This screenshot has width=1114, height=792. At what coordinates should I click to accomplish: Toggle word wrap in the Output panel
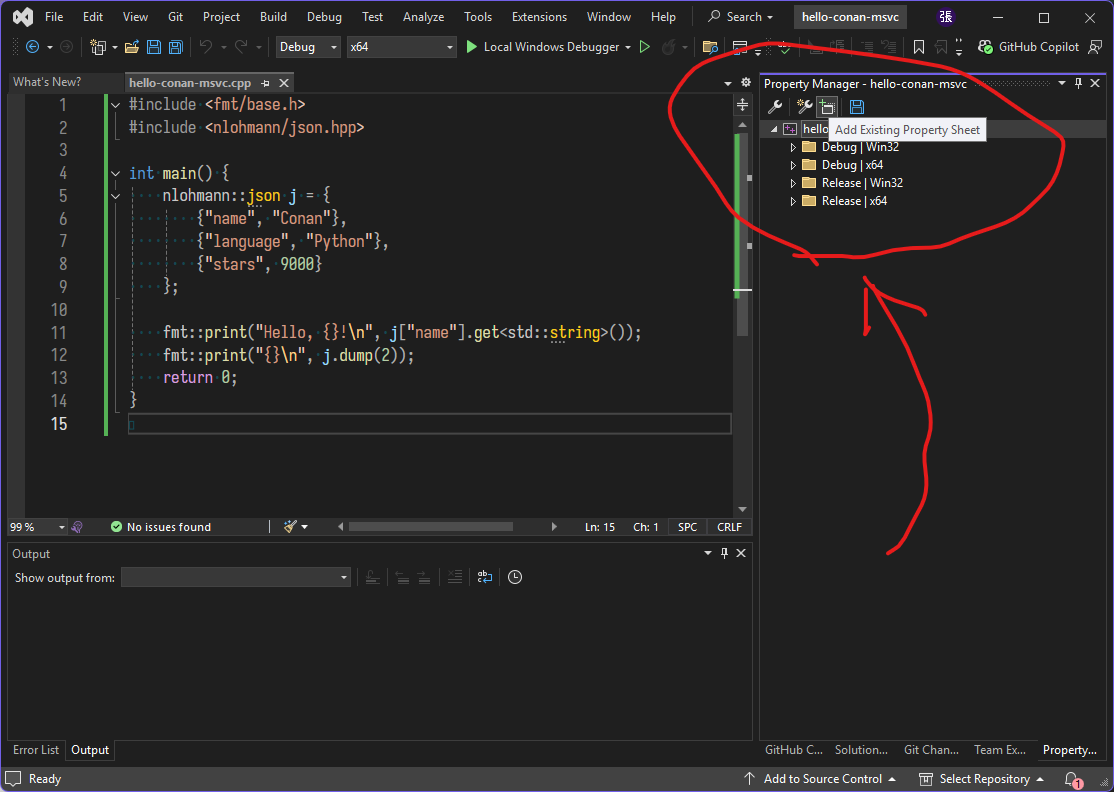(x=485, y=577)
